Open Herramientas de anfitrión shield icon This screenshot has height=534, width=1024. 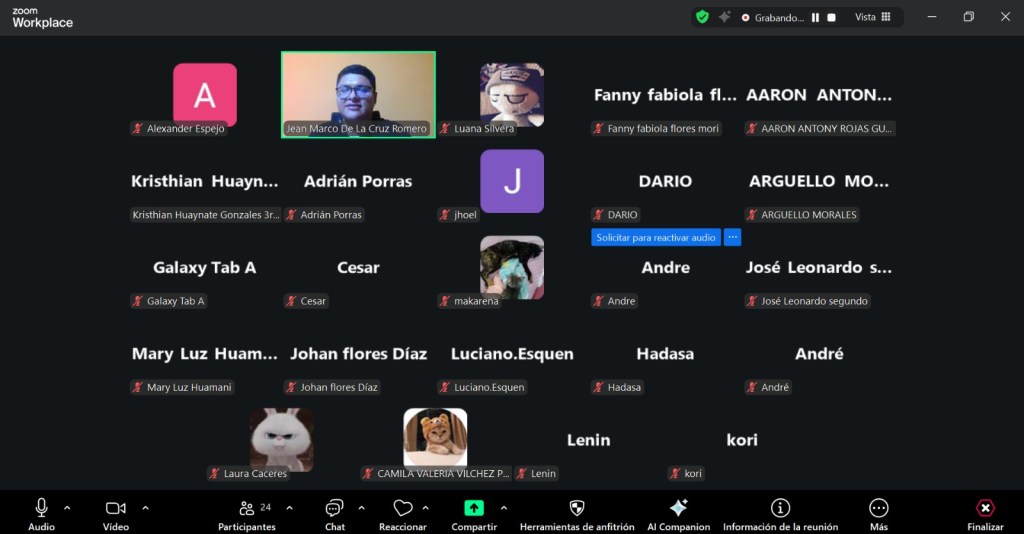click(x=576, y=514)
